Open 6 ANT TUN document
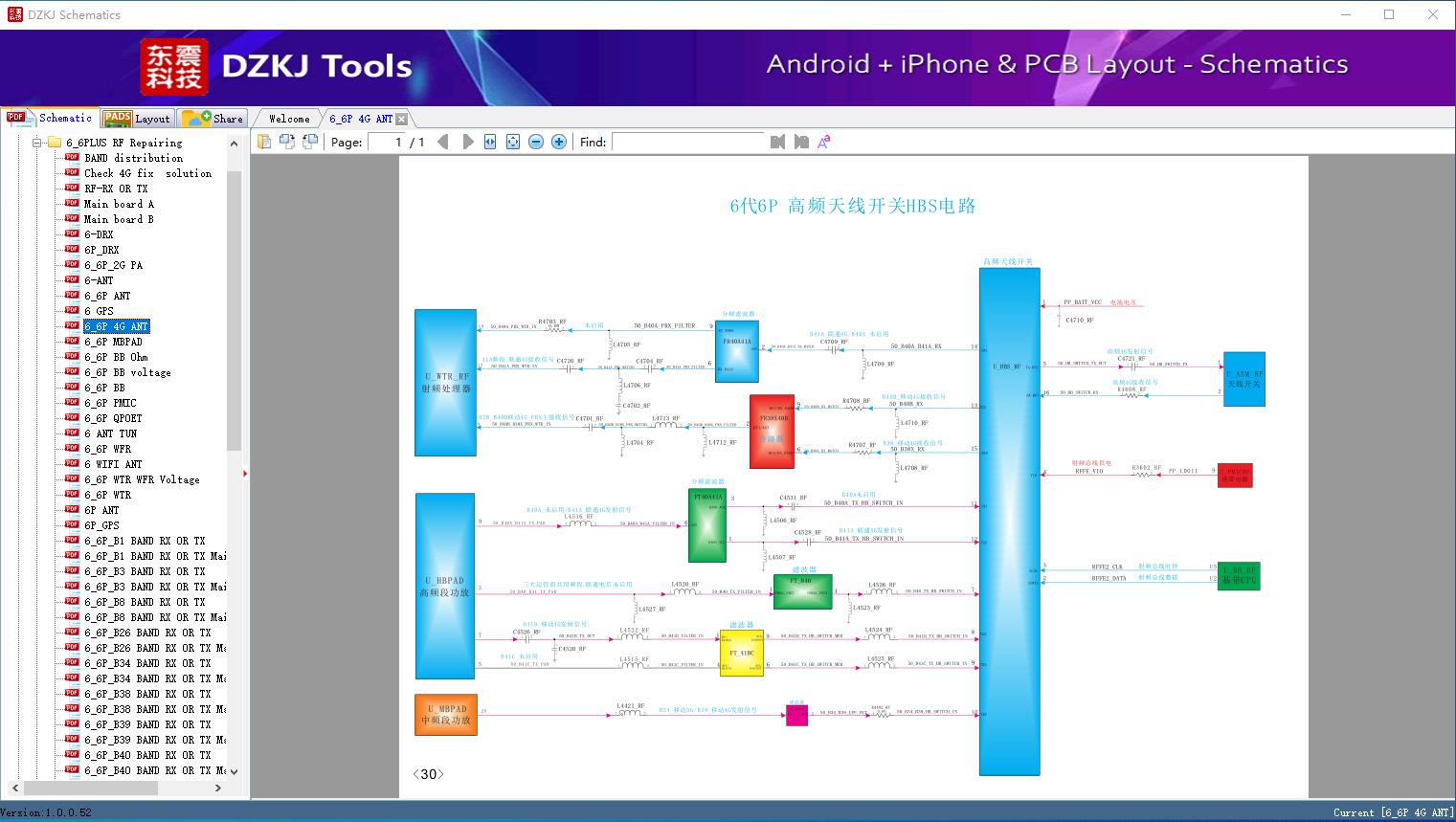1456x822 pixels. coord(110,433)
